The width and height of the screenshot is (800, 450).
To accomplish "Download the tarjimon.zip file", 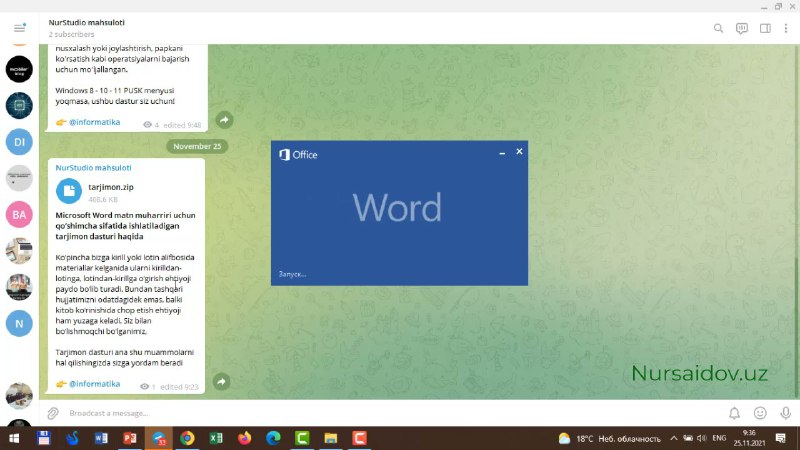I will 69,191.
